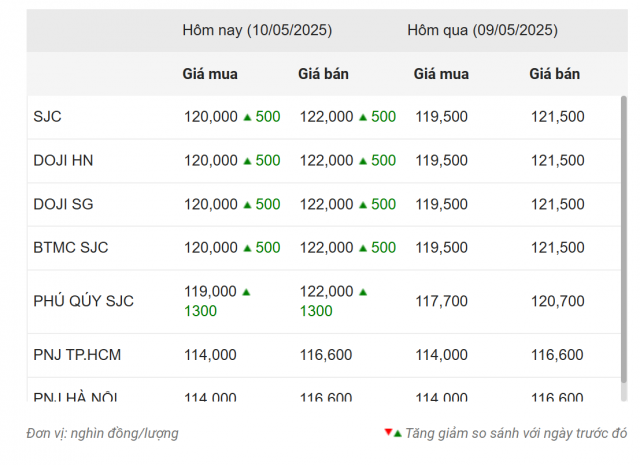The width and height of the screenshot is (640, 465).
Task: Click the red down triangle in the legend
Action: [388, 432]
